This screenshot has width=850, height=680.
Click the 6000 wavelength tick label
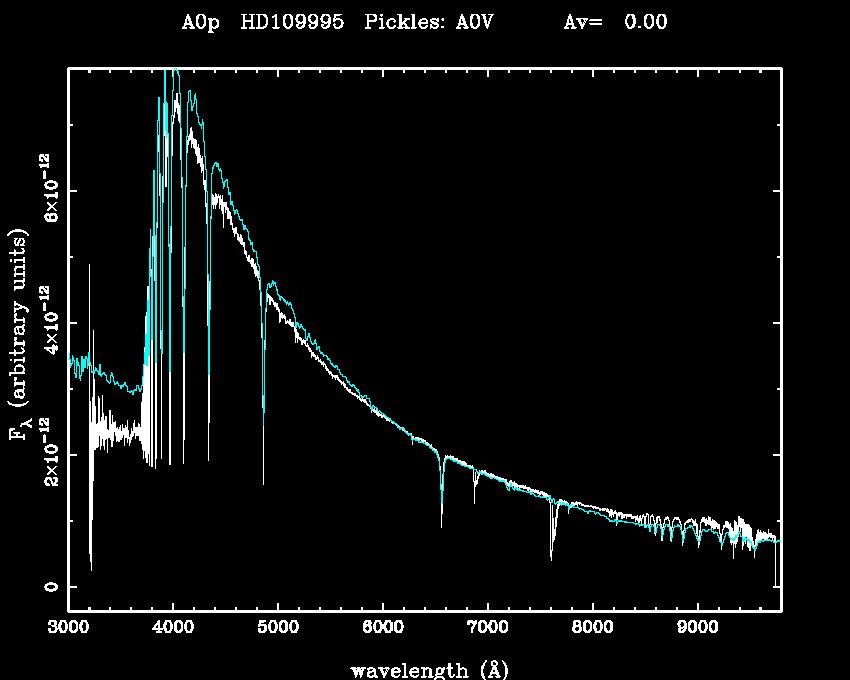pyautogui.click(x=383, y=628)
